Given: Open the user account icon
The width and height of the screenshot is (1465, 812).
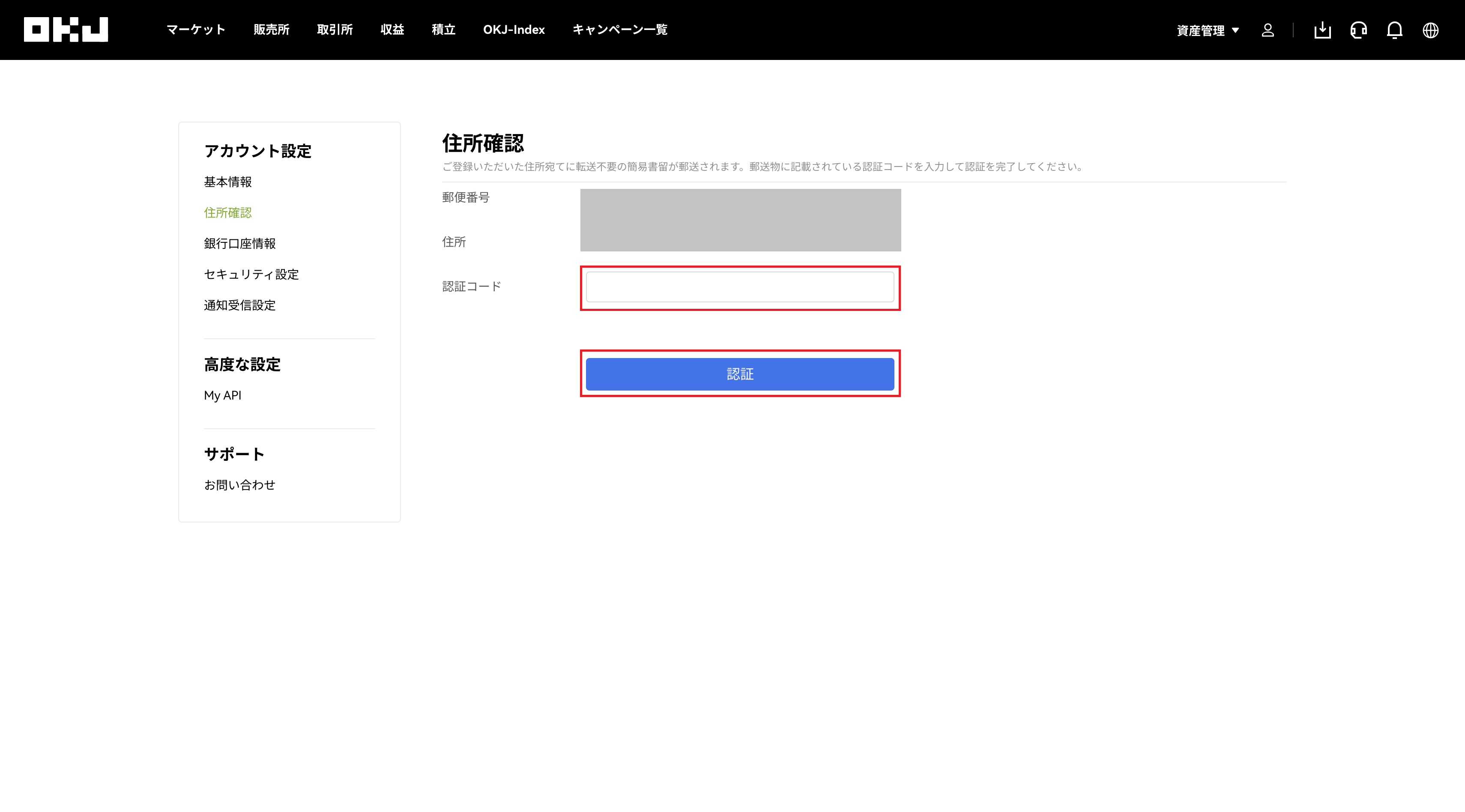Looking at the screenshot, I should click(x=1268, y=30).
